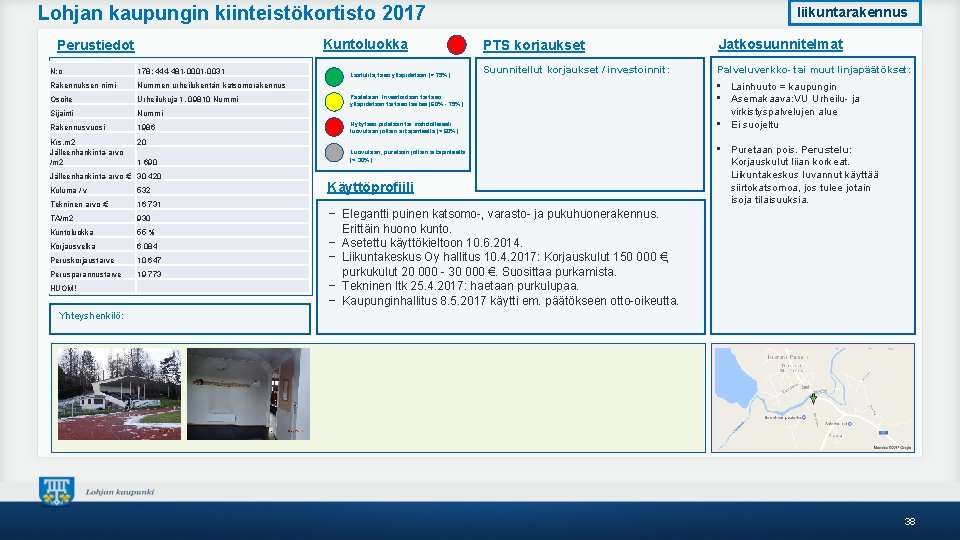
Task: Select the Krs.m2 label
Action: click(x=62, y=142)
